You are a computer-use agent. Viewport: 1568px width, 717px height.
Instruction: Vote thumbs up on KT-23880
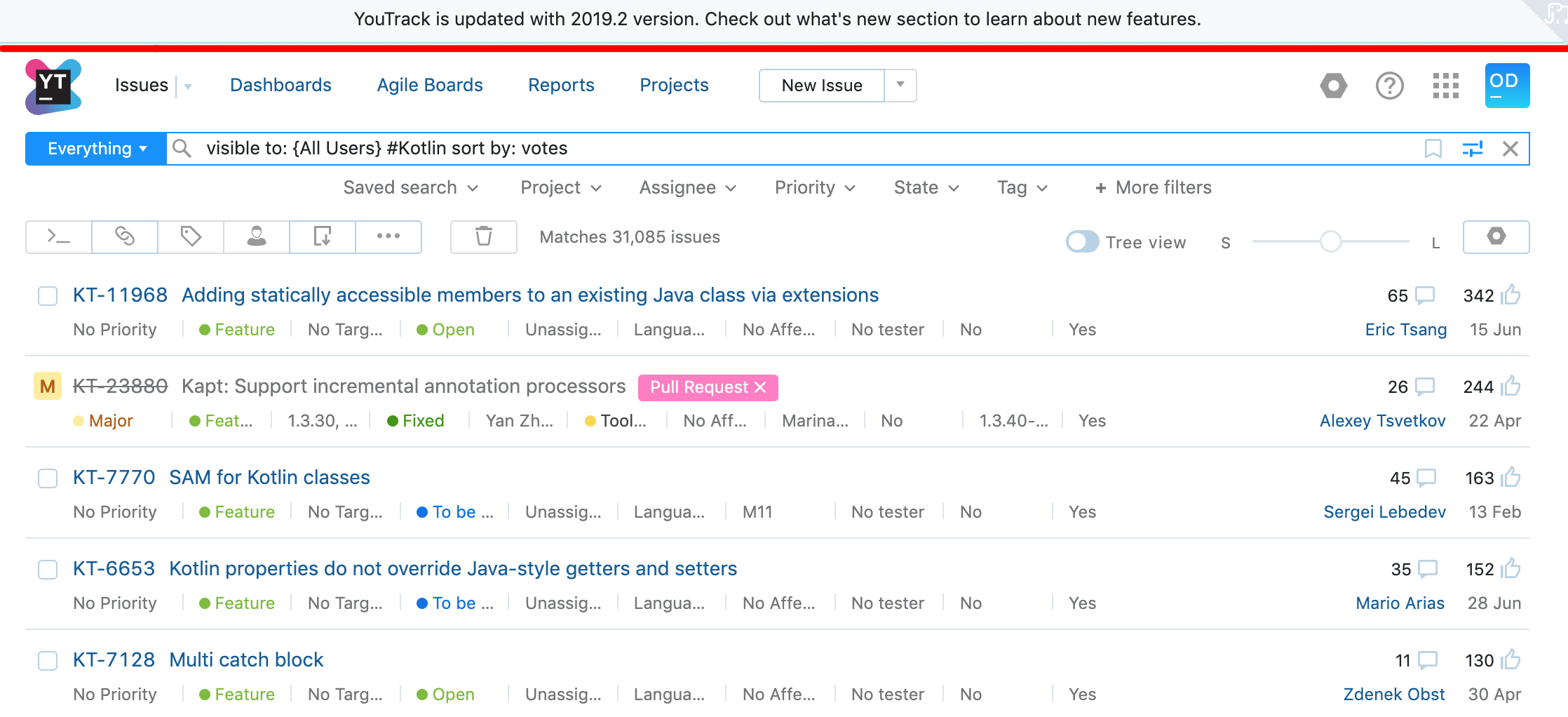(1511, 386)
